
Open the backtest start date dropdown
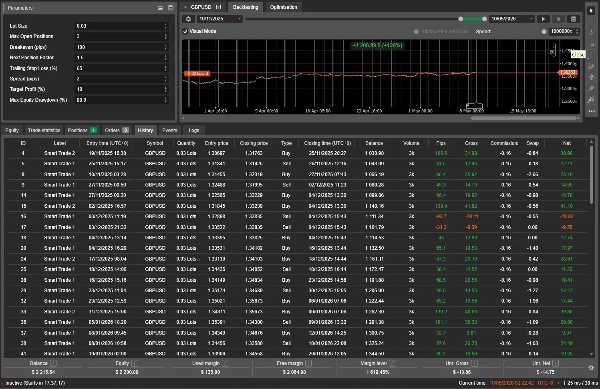tap(220, 19)
